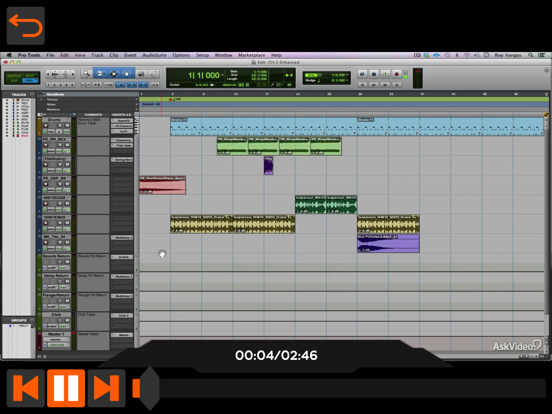This screenshot has width=552, height=414.
Task: Tap the orange back arrow button
Action: (x=26, y=26)
